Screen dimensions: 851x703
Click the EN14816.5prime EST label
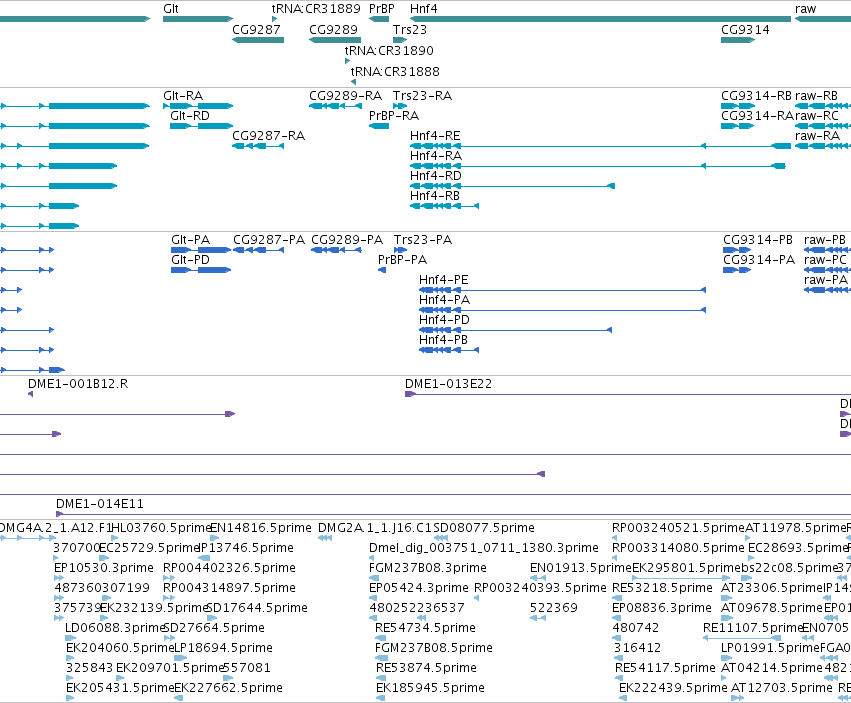(x=261, y=528)
